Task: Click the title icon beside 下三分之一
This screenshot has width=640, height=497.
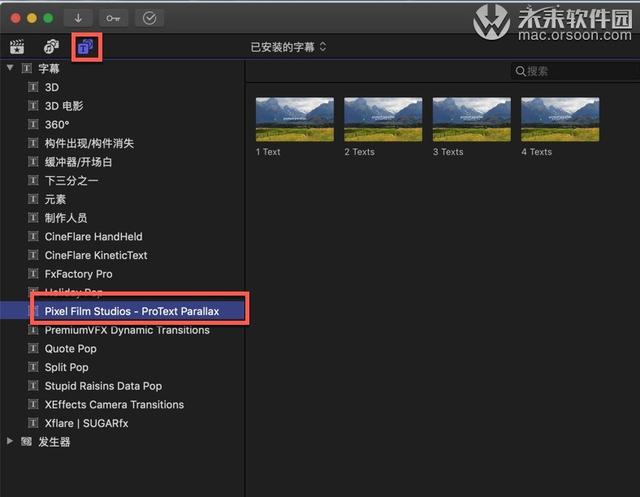Action: tap(33, 180)
